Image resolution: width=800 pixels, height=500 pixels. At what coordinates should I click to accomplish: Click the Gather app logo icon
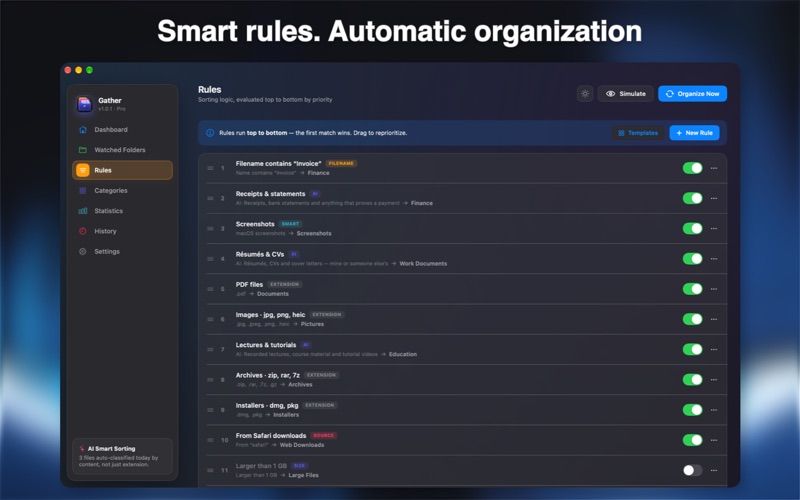(x=84, y=104)
